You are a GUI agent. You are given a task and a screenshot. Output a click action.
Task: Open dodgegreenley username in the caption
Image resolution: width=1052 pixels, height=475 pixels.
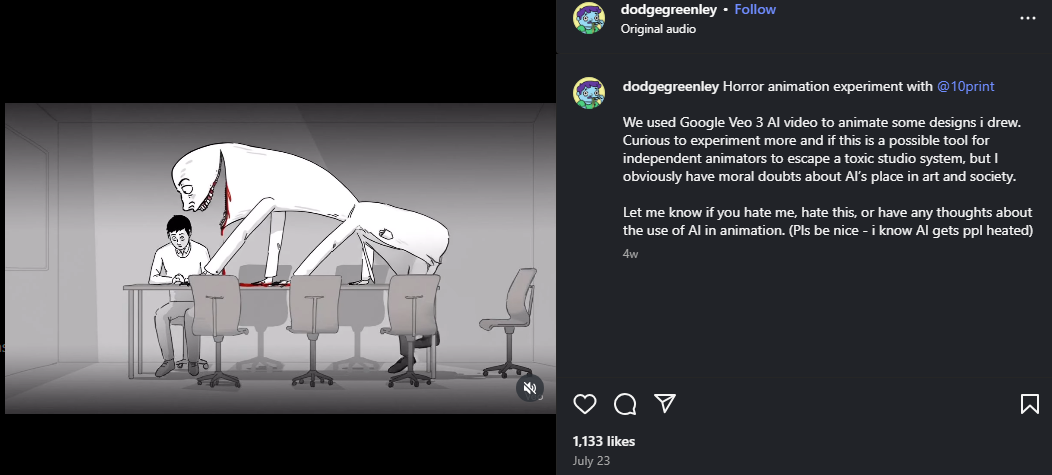click(x=671, y=86)
